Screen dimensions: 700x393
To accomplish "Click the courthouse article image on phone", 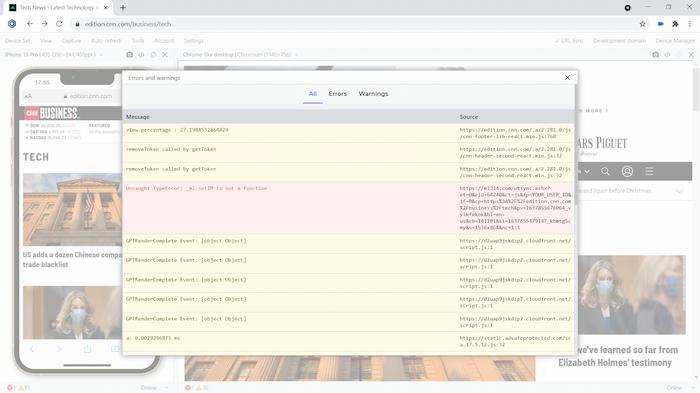I will pyautogui.click(x=72, y=209).
